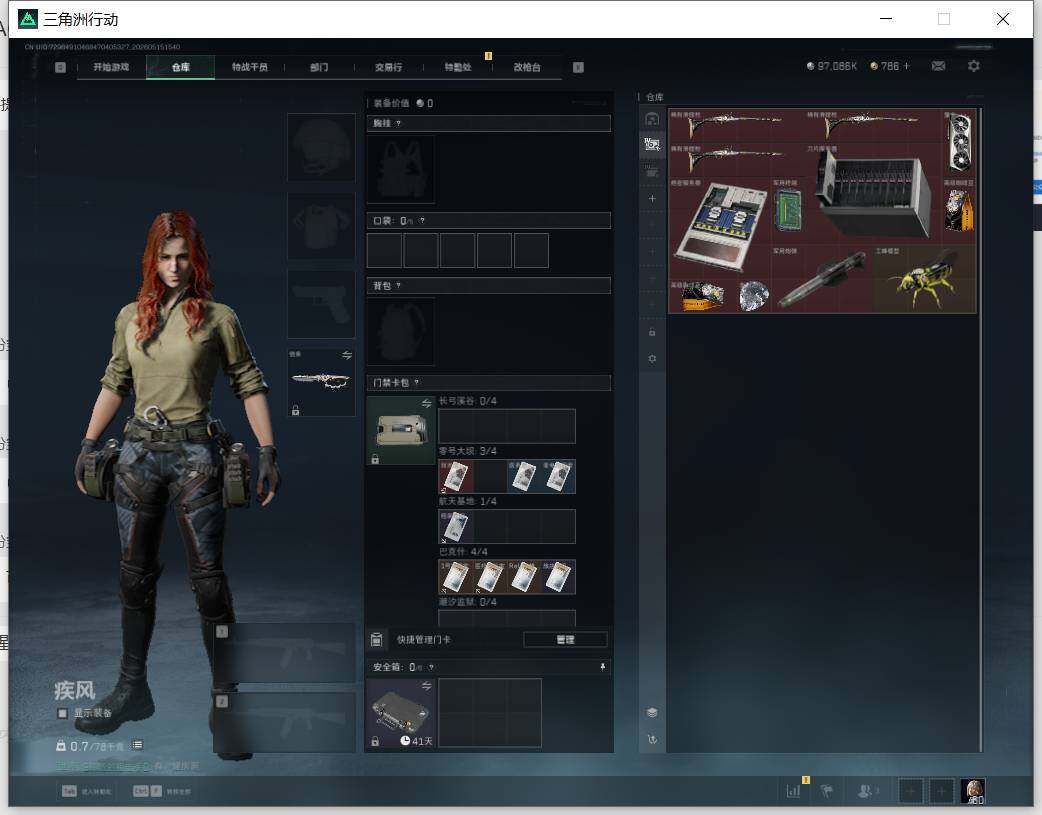The width and height of the screenshot is (1042, 815).
Task: Open the settings gear in the top bar
Action: pos(974,66)
